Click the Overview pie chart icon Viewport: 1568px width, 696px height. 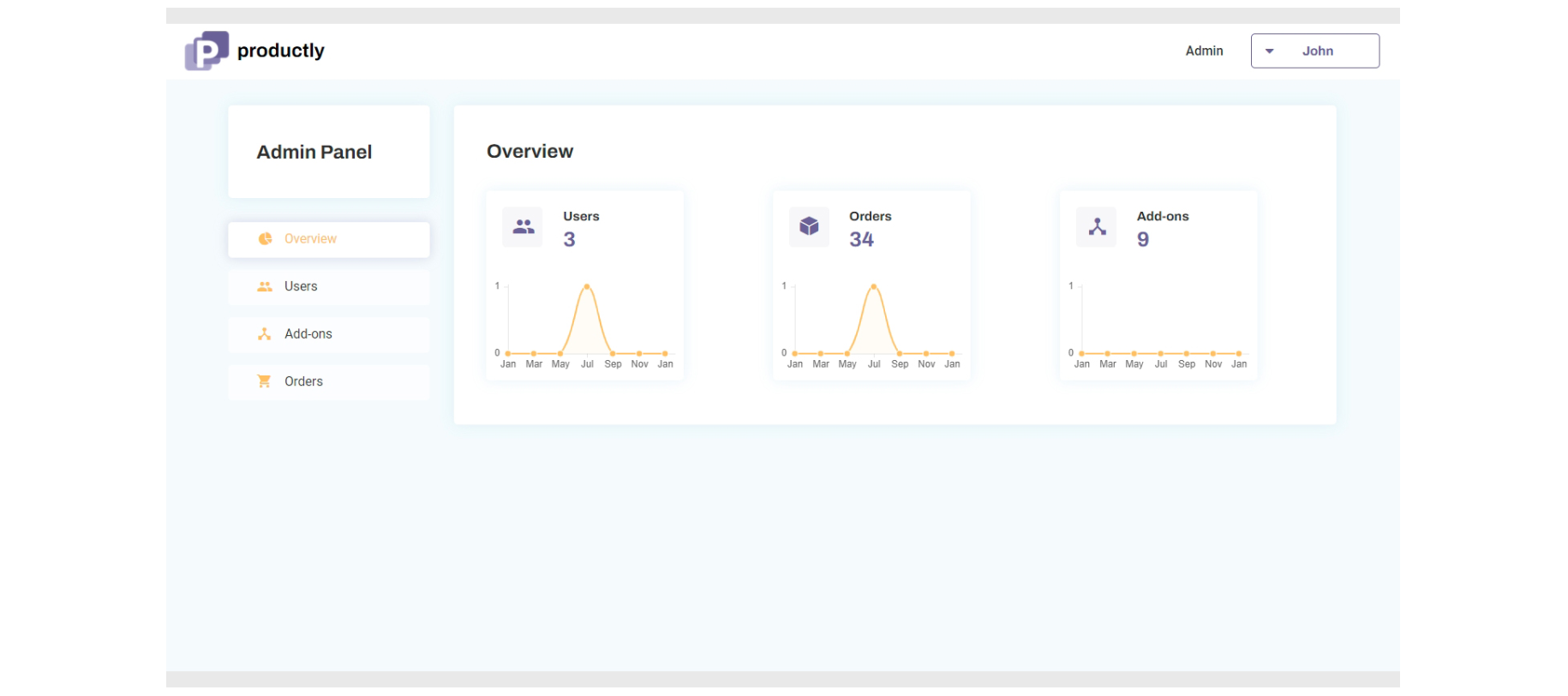(266, 239)
